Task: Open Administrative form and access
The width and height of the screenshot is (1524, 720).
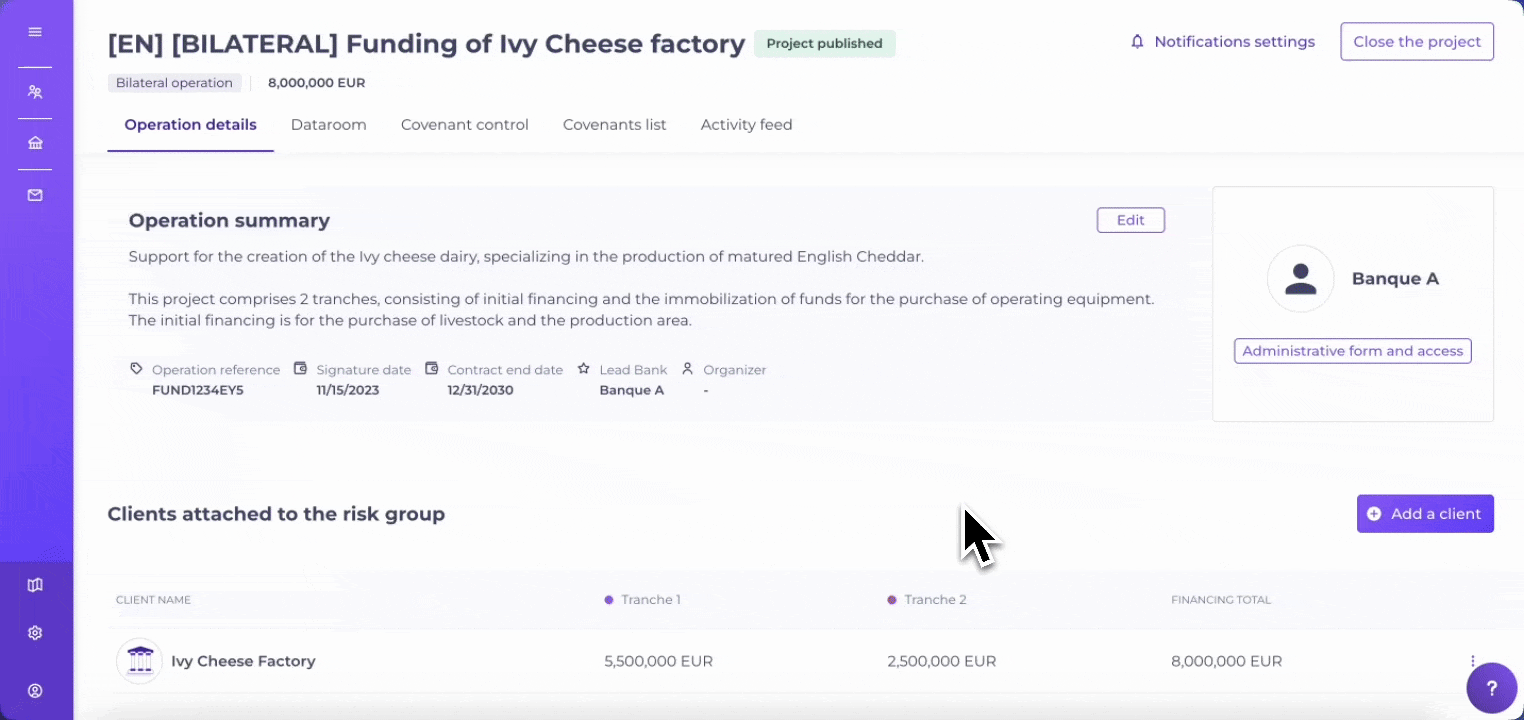Action: [x=1352, y=351]
